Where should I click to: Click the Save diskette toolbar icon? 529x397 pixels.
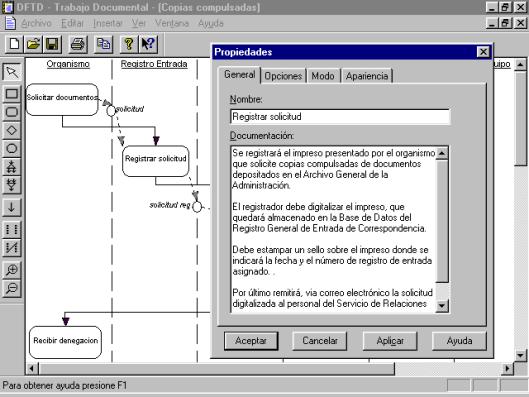pyautogui.click(x=52, y=44)
